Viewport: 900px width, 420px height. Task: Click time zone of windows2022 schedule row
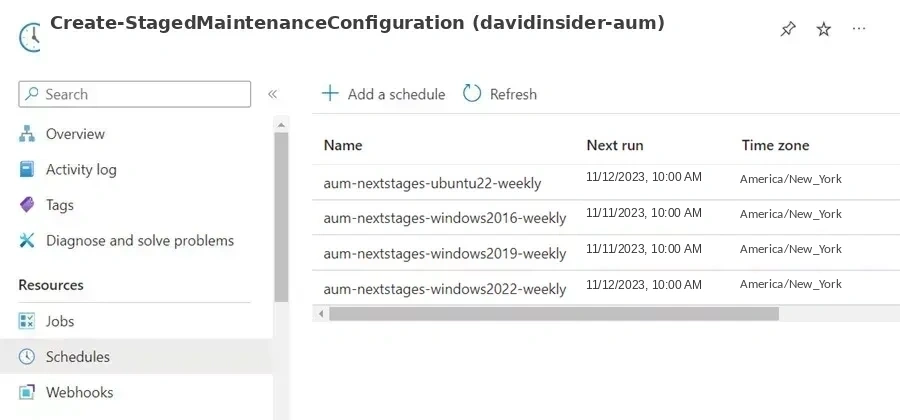coord(791,283)
